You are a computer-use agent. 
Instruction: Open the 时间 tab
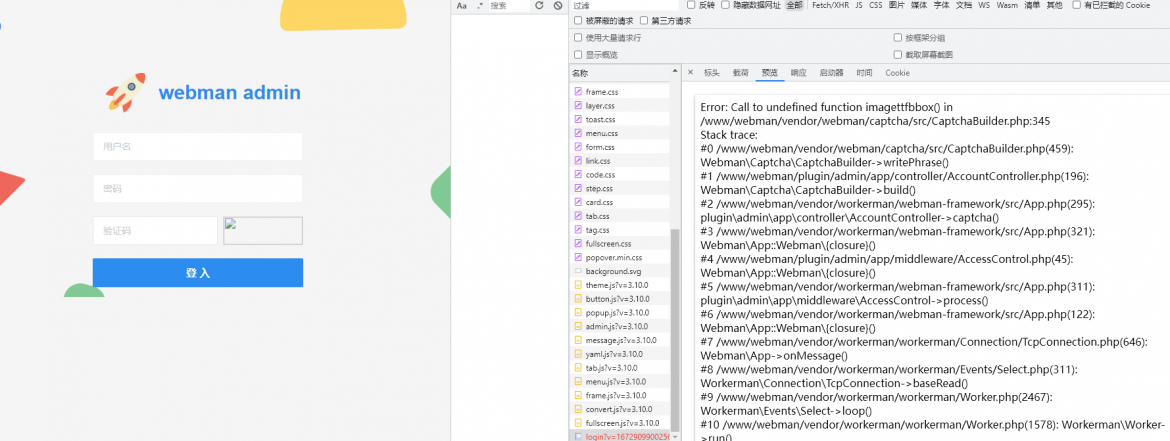[864, 72]
